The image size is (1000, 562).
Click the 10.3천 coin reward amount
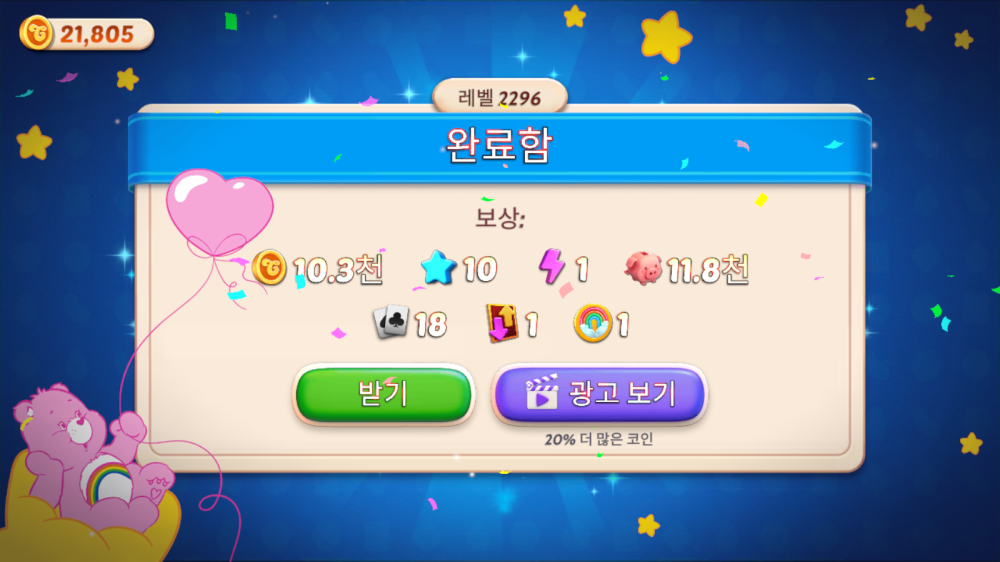tap(337, 269)
